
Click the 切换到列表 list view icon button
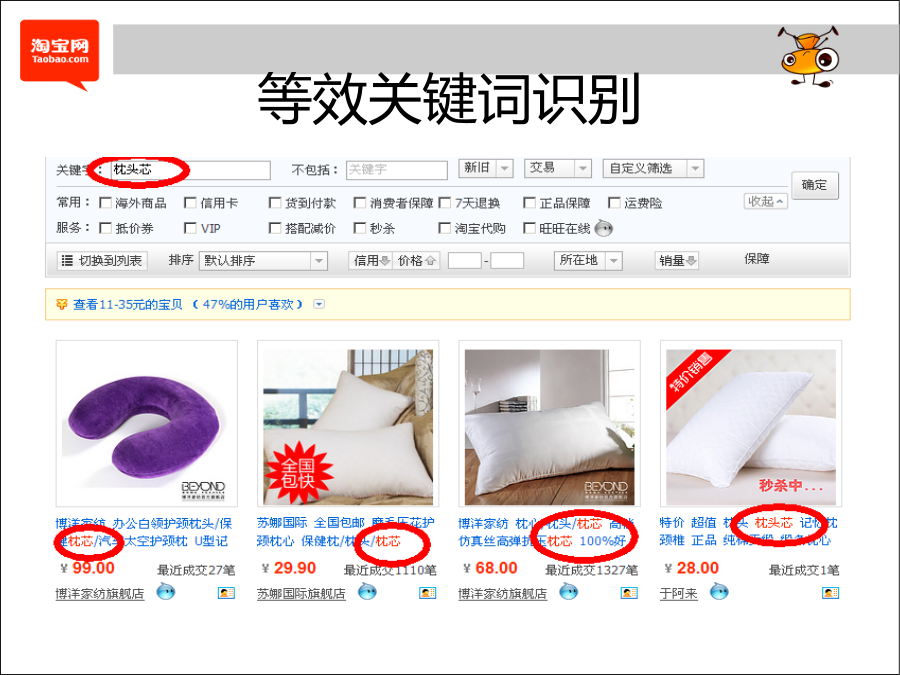pos(102,261)
